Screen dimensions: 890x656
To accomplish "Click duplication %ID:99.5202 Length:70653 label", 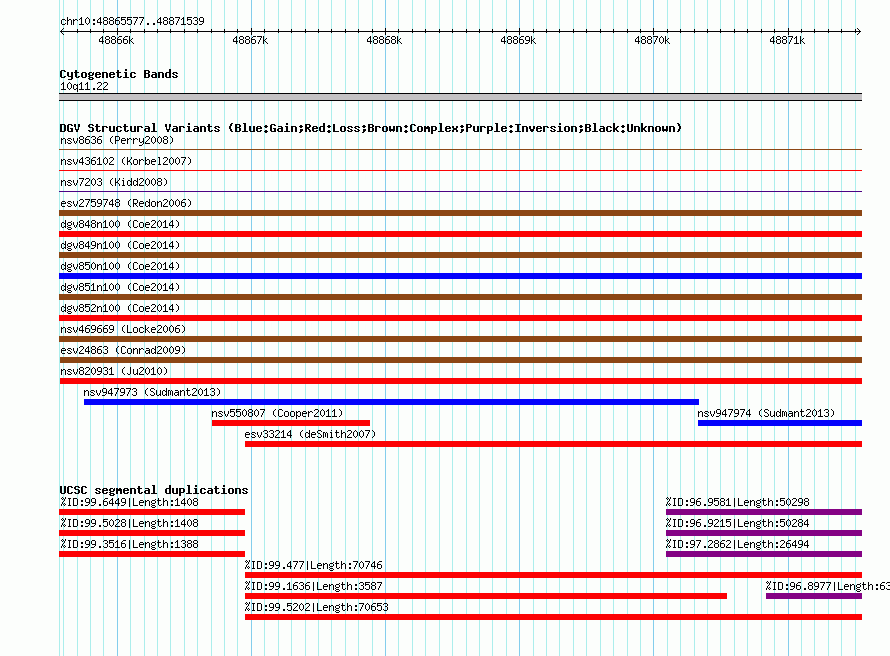I will (x=317, y=607).
